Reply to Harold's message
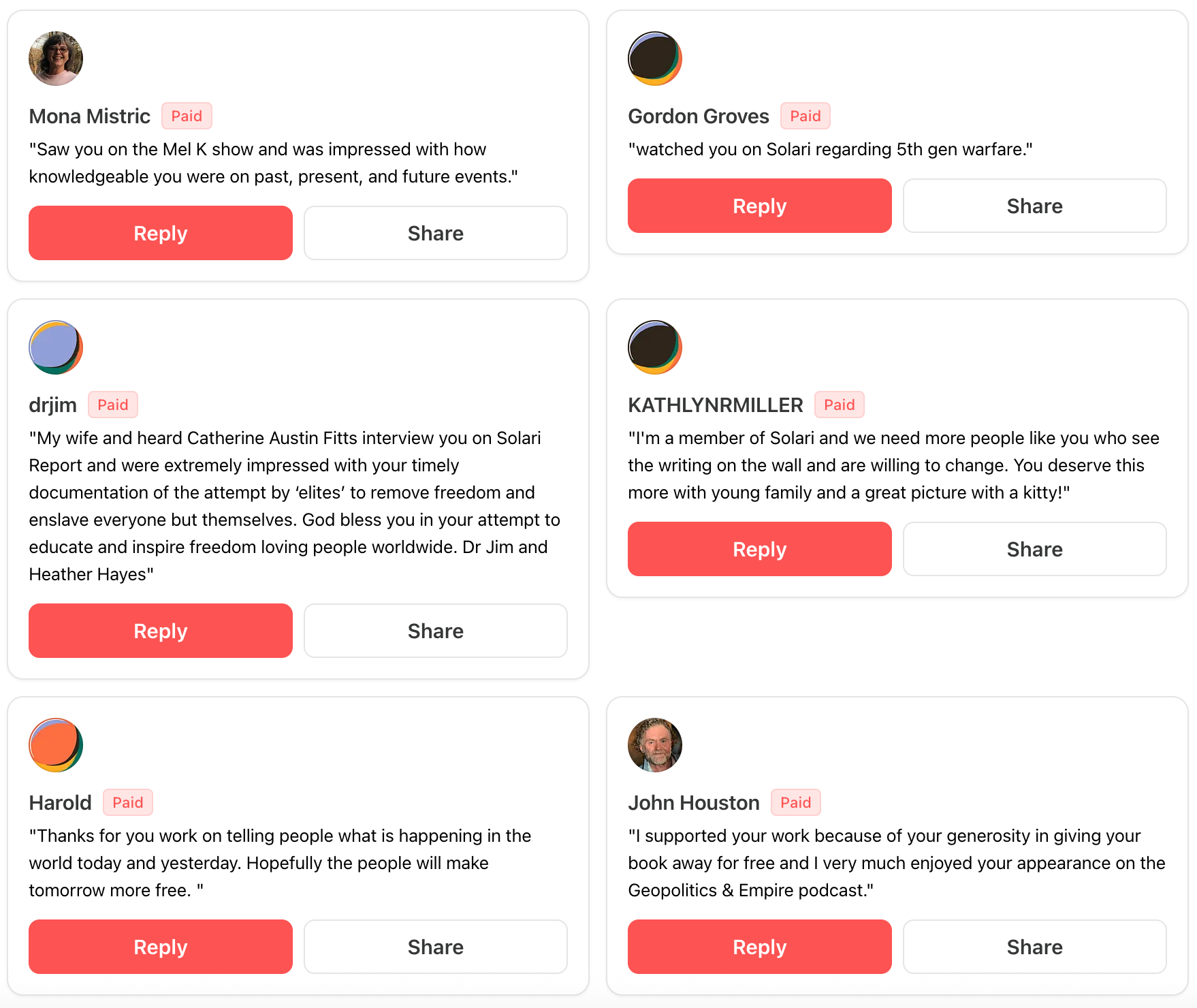 tap(161, 947)
